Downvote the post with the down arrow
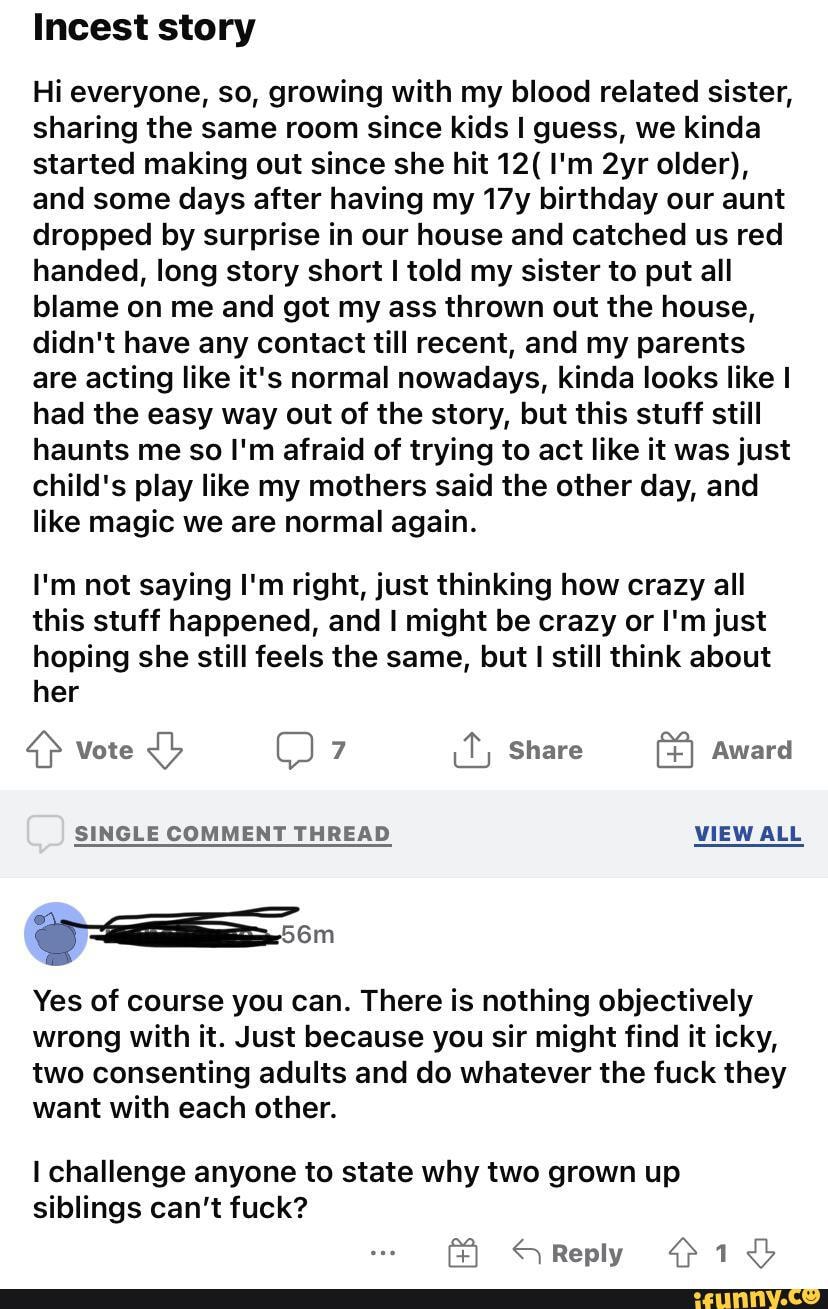The height and width of the screenshot is (1309, 828). (x=166, y=751)
